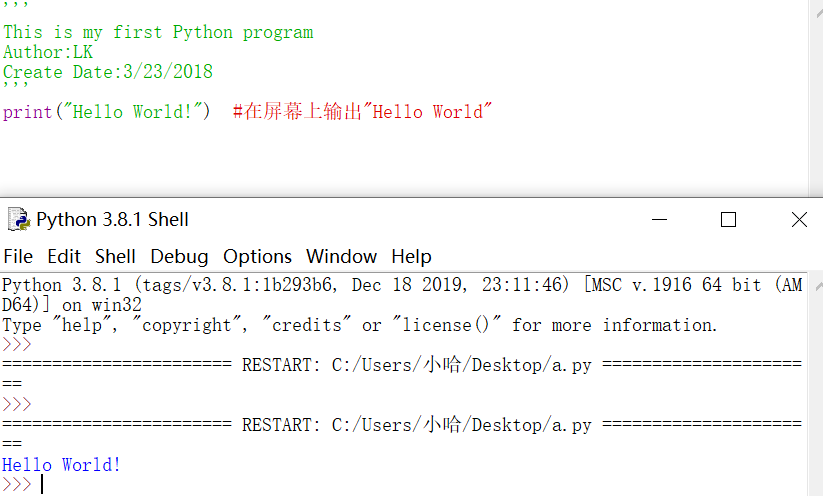This screenshot has width=823, height=496.
Task: Click the "This is my first Python program" line
Action: click(158, 32)
